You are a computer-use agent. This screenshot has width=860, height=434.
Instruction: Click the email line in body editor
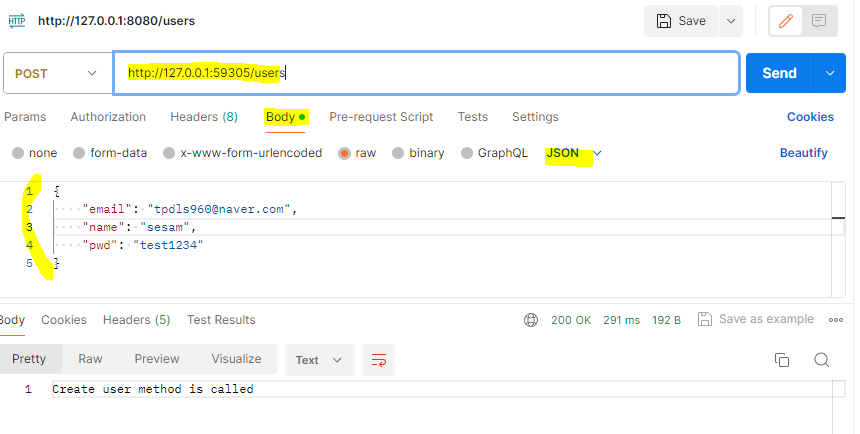190,209
